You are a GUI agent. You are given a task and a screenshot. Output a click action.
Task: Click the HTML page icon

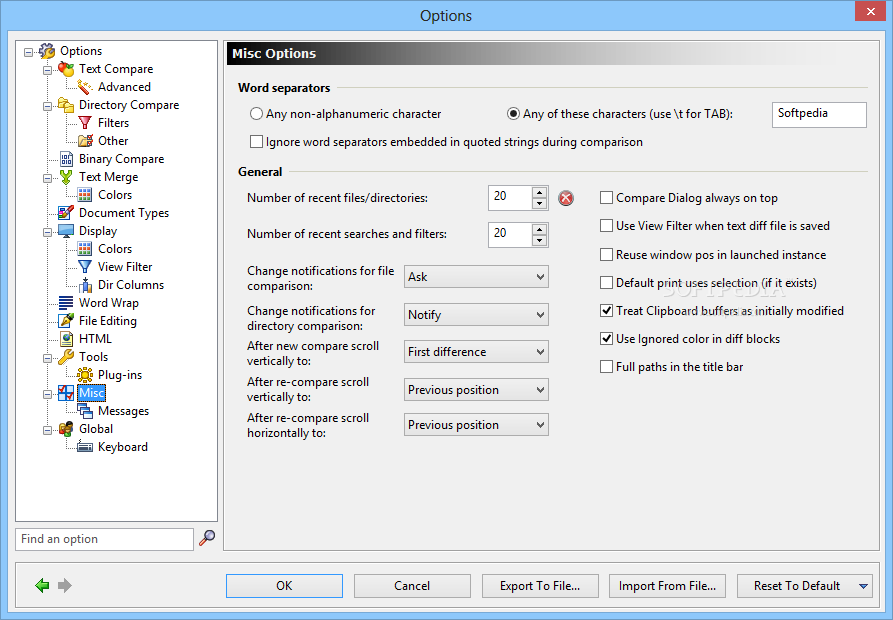(x=66, y=339)
